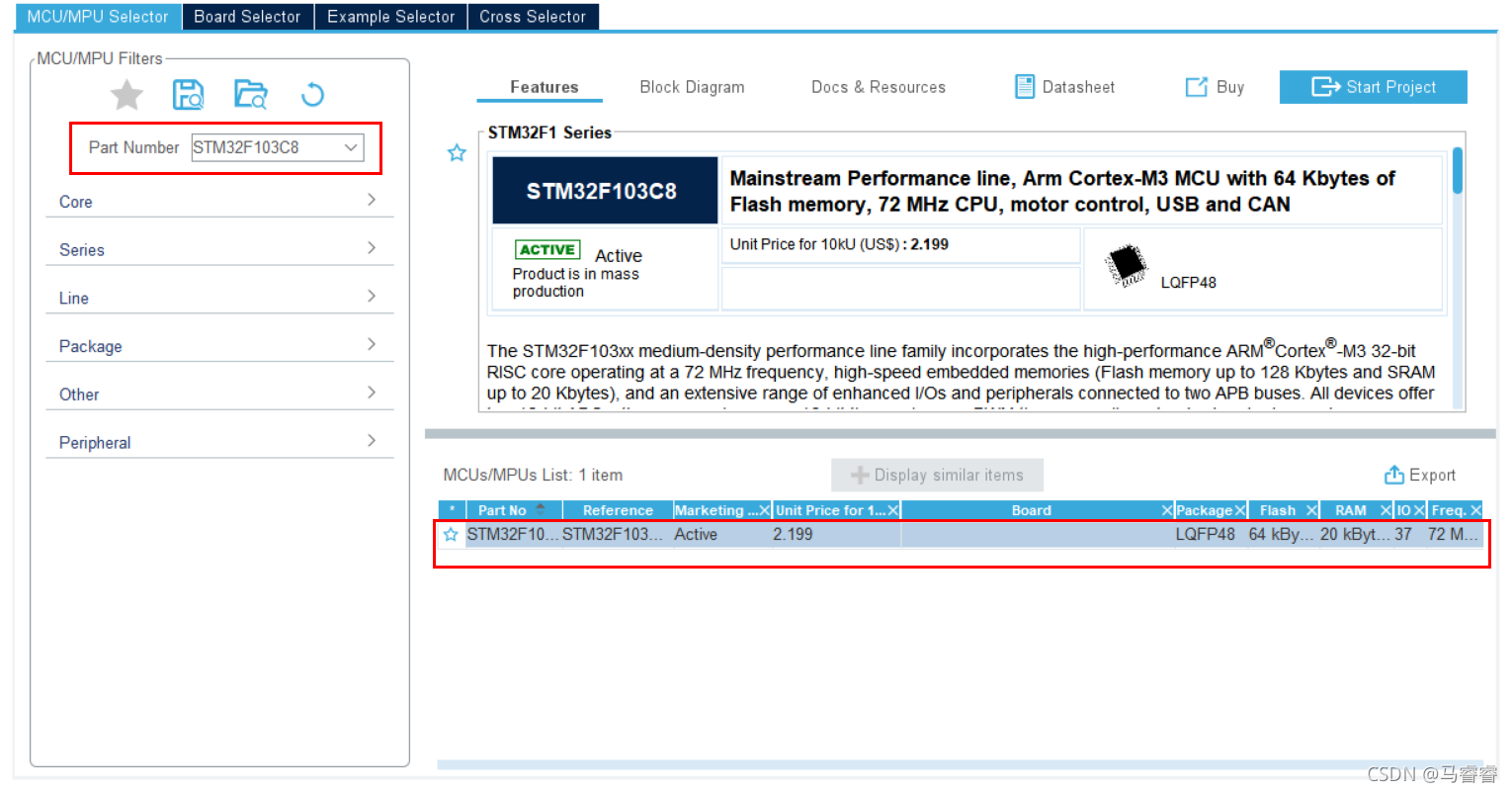Click the star column header in MCU list

pyautogui.click(x=452, y=510)
